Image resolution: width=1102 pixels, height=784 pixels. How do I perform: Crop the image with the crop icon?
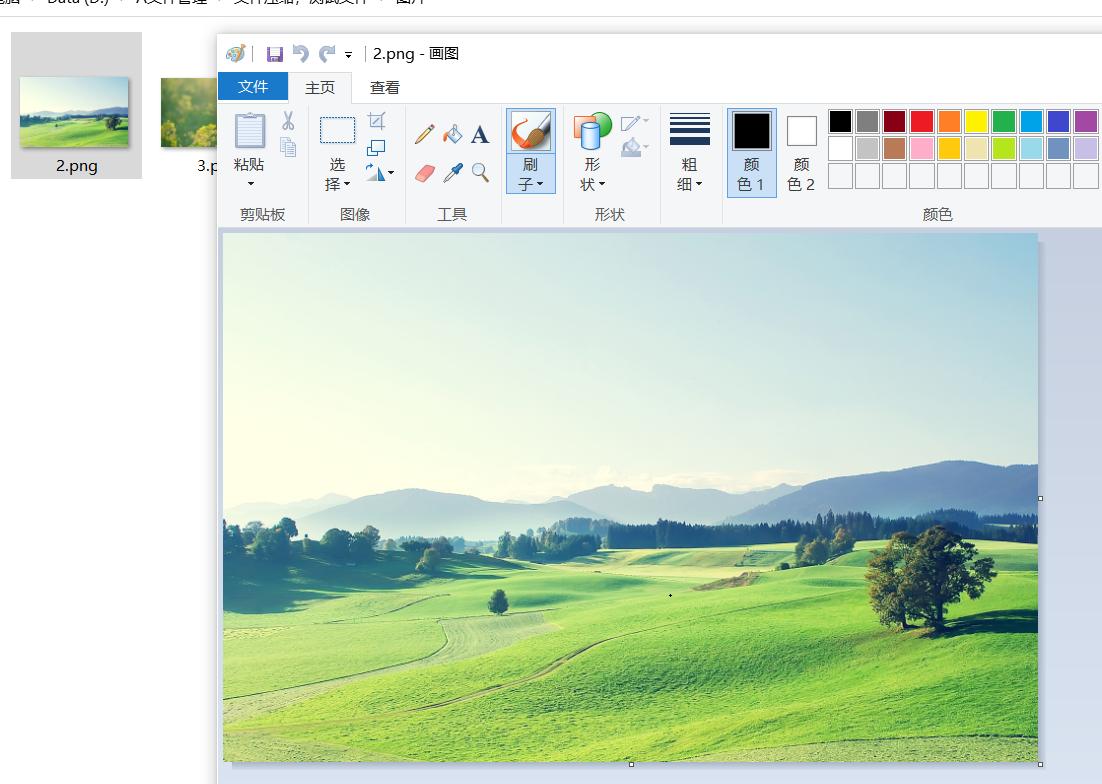tap(377, 122)
